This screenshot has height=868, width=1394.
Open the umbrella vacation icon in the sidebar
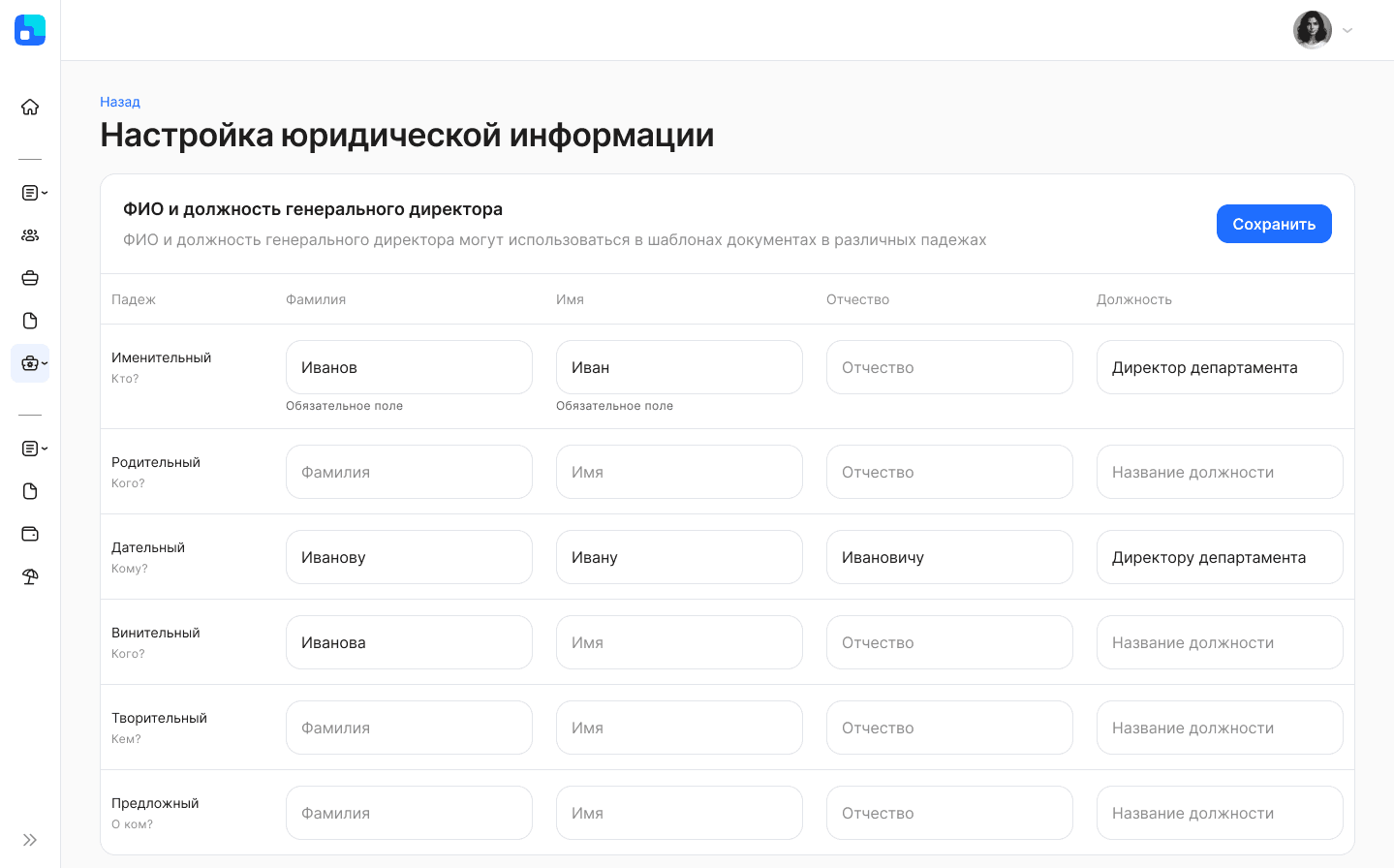30,576
